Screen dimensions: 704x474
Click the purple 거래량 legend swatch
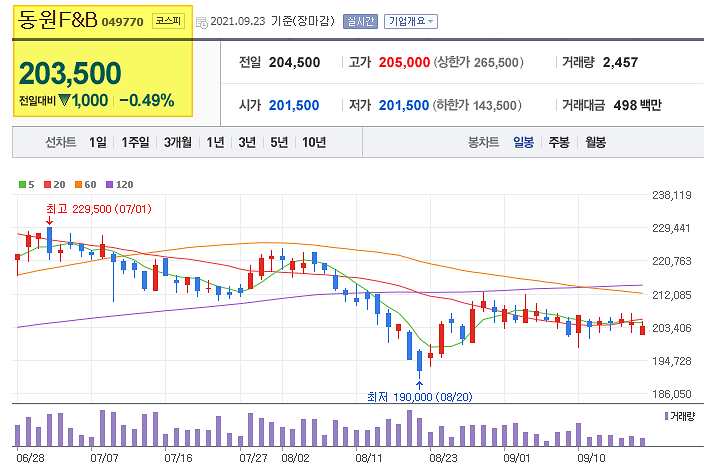coord(667,416)
